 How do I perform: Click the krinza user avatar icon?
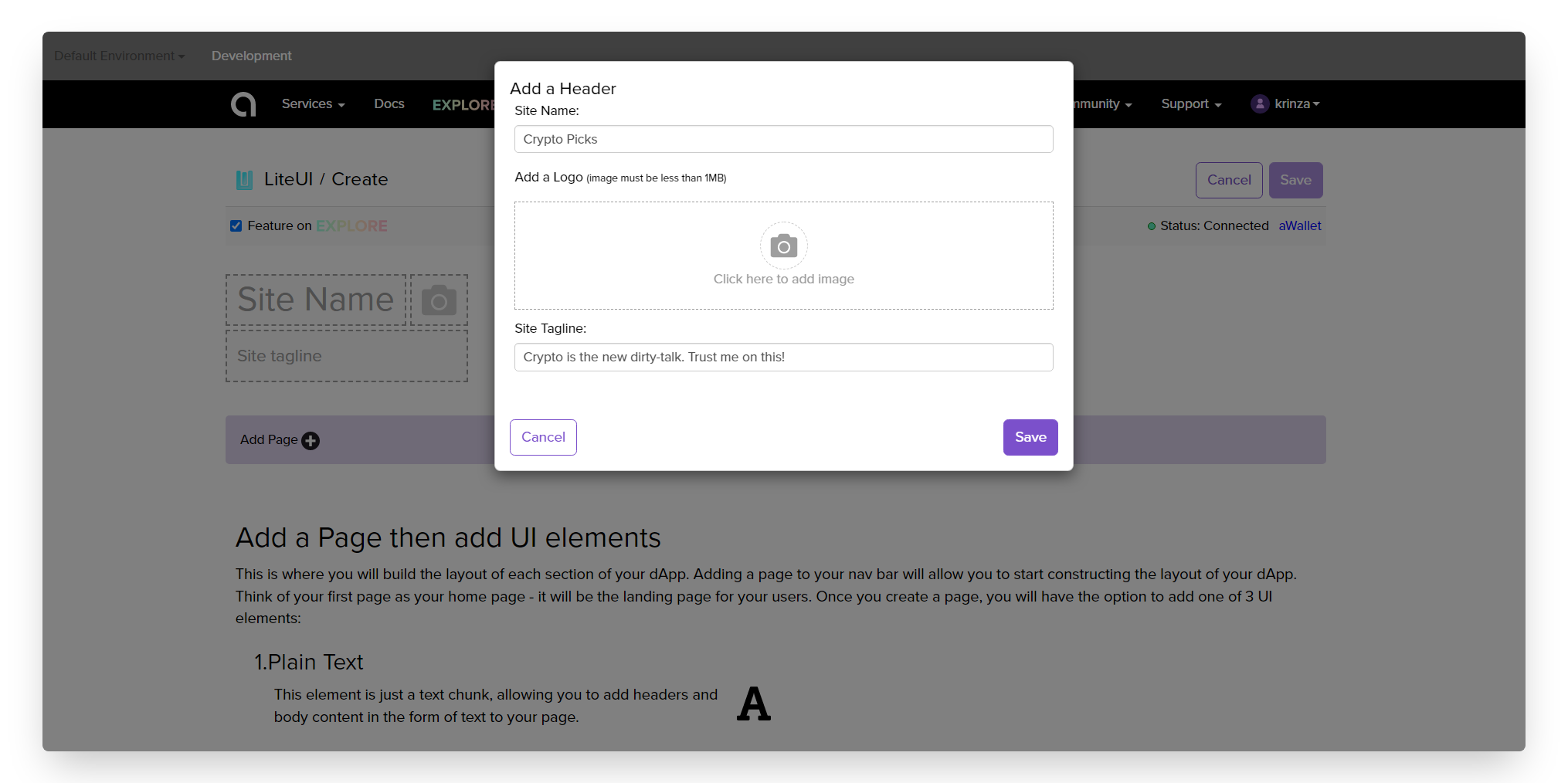tap(1260, 103)
